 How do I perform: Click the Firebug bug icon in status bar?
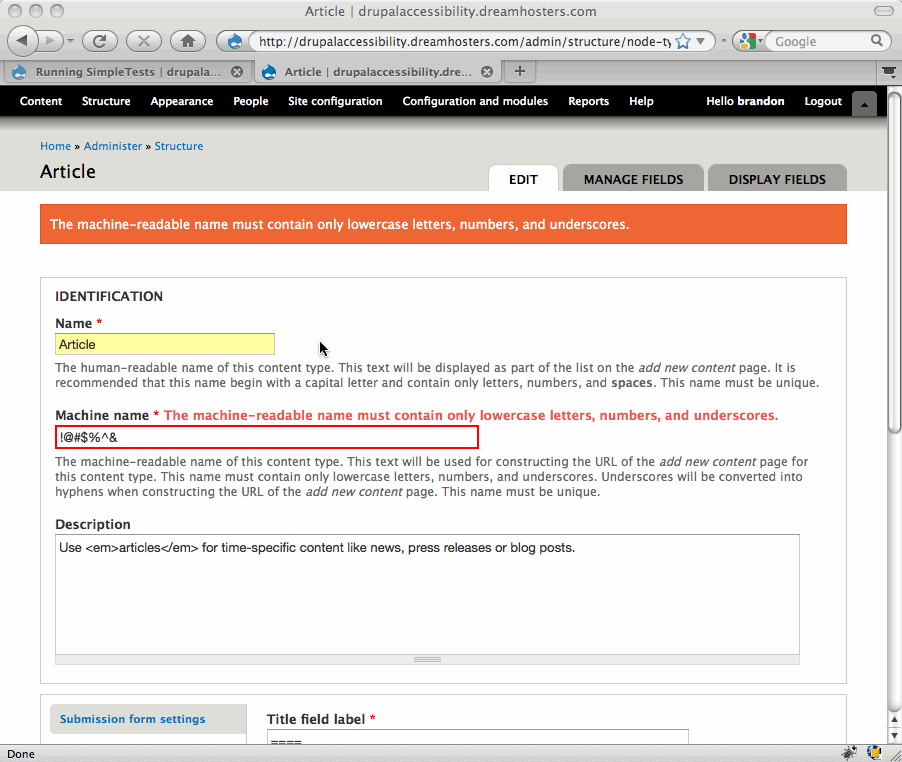(x=849, y=752)
